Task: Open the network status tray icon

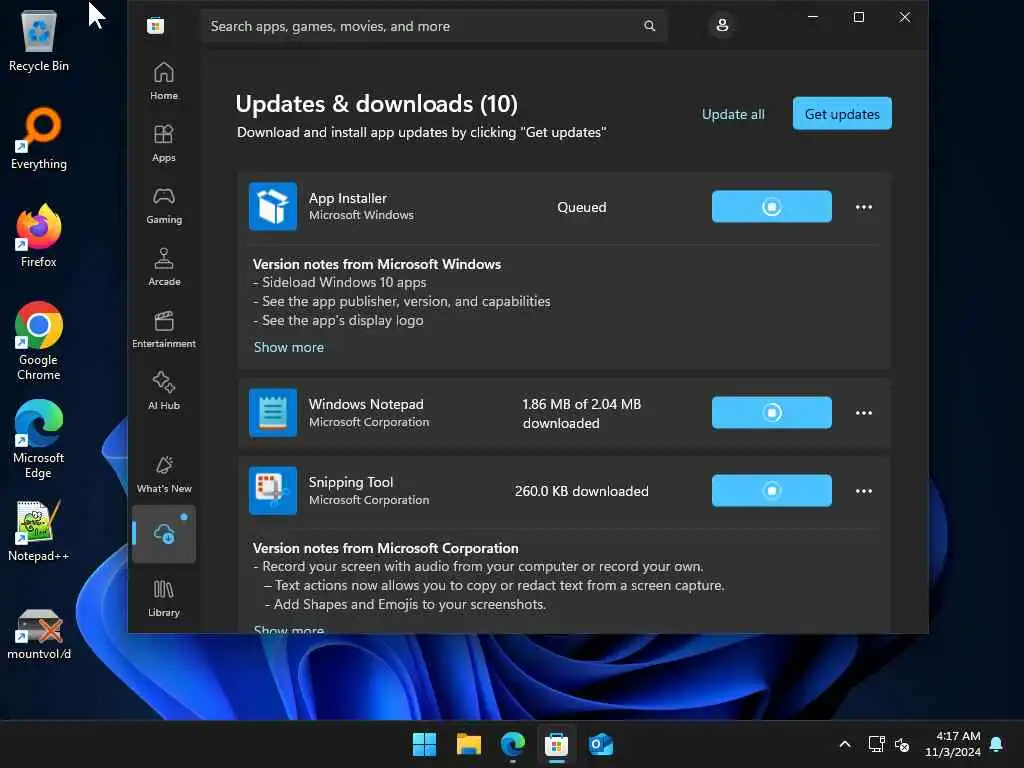Action: click(876, 744)
